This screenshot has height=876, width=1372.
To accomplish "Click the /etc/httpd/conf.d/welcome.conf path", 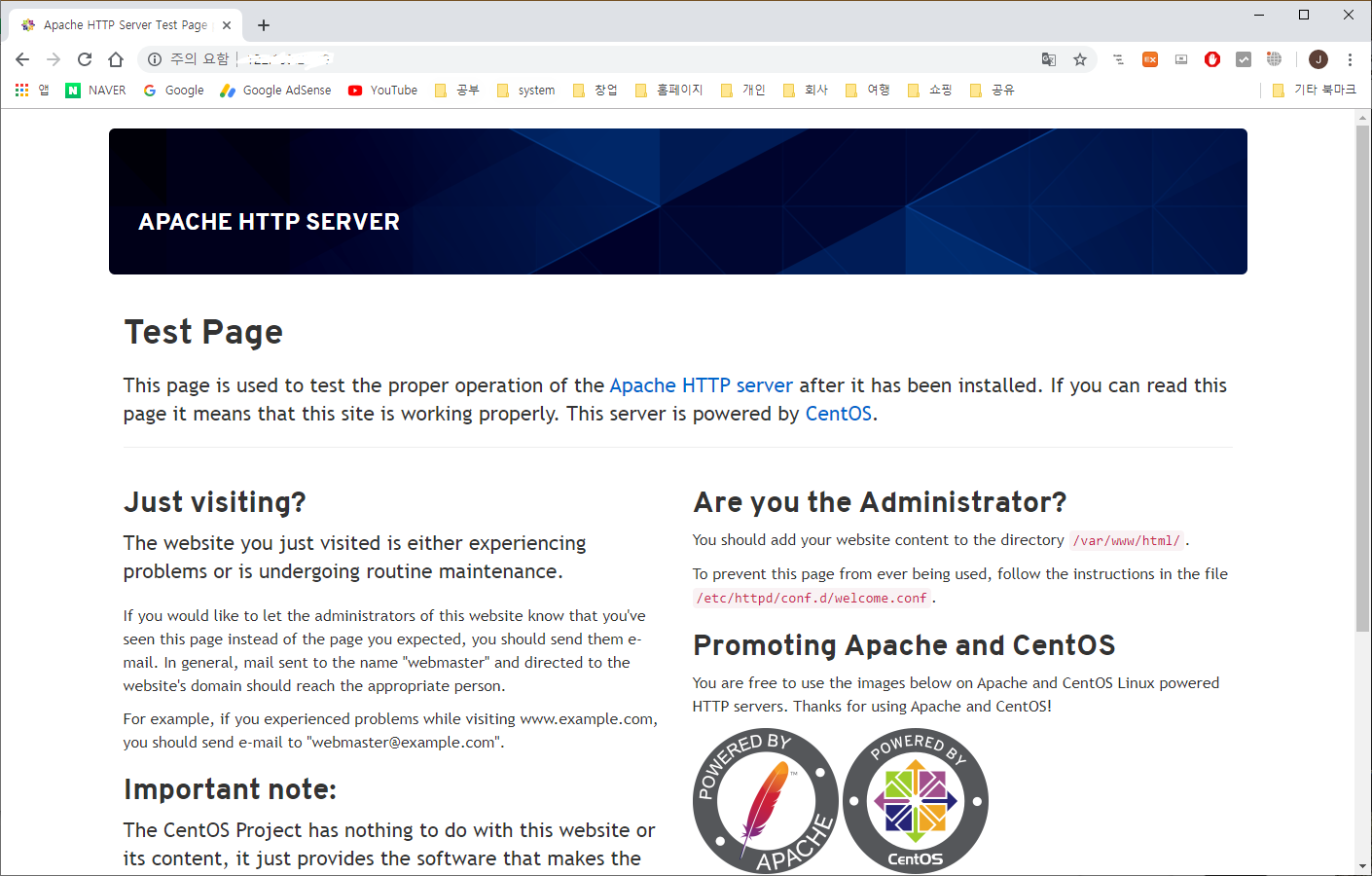I will click(812, 598).
